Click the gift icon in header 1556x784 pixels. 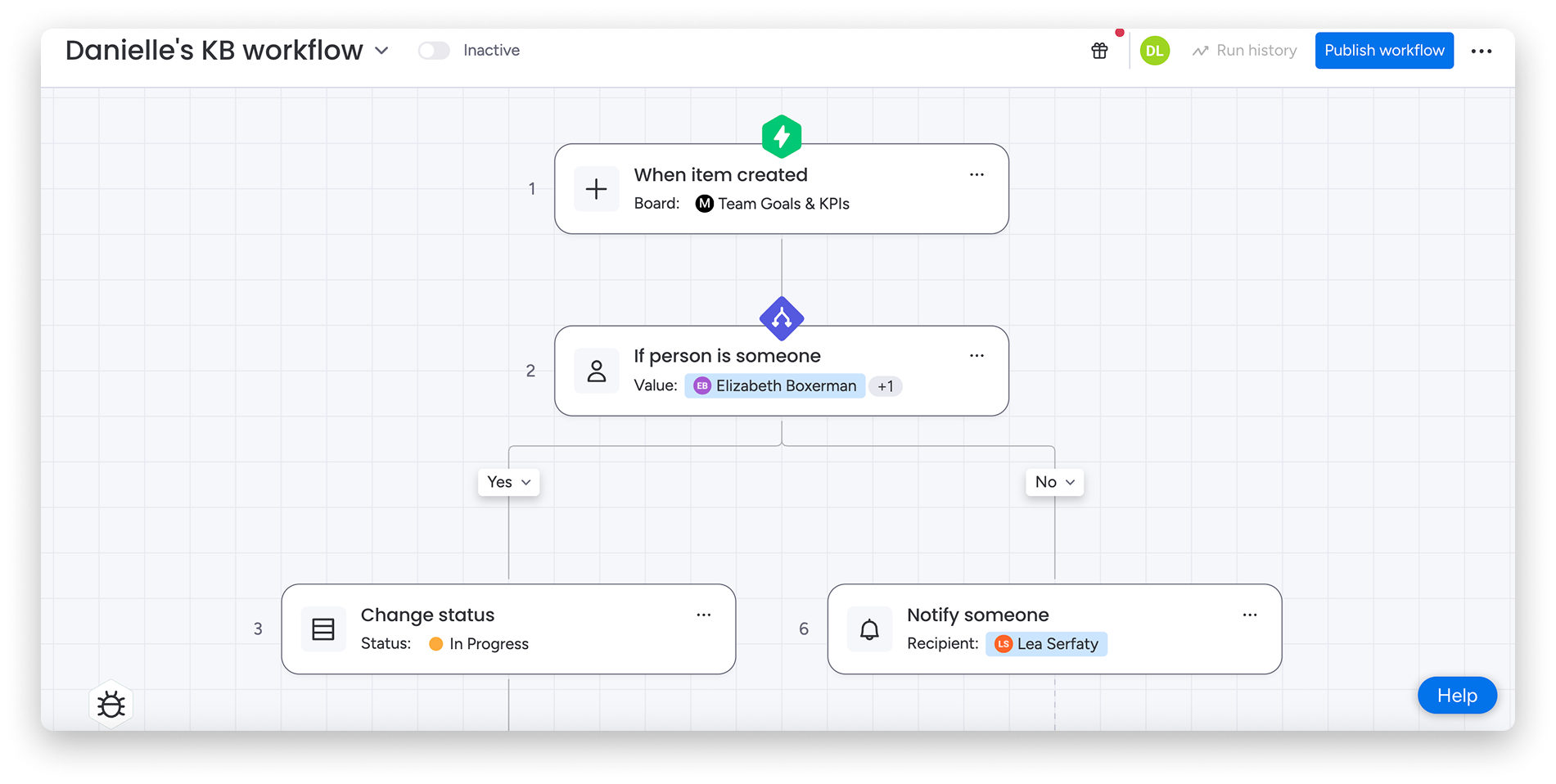(x=1099, y=51)
